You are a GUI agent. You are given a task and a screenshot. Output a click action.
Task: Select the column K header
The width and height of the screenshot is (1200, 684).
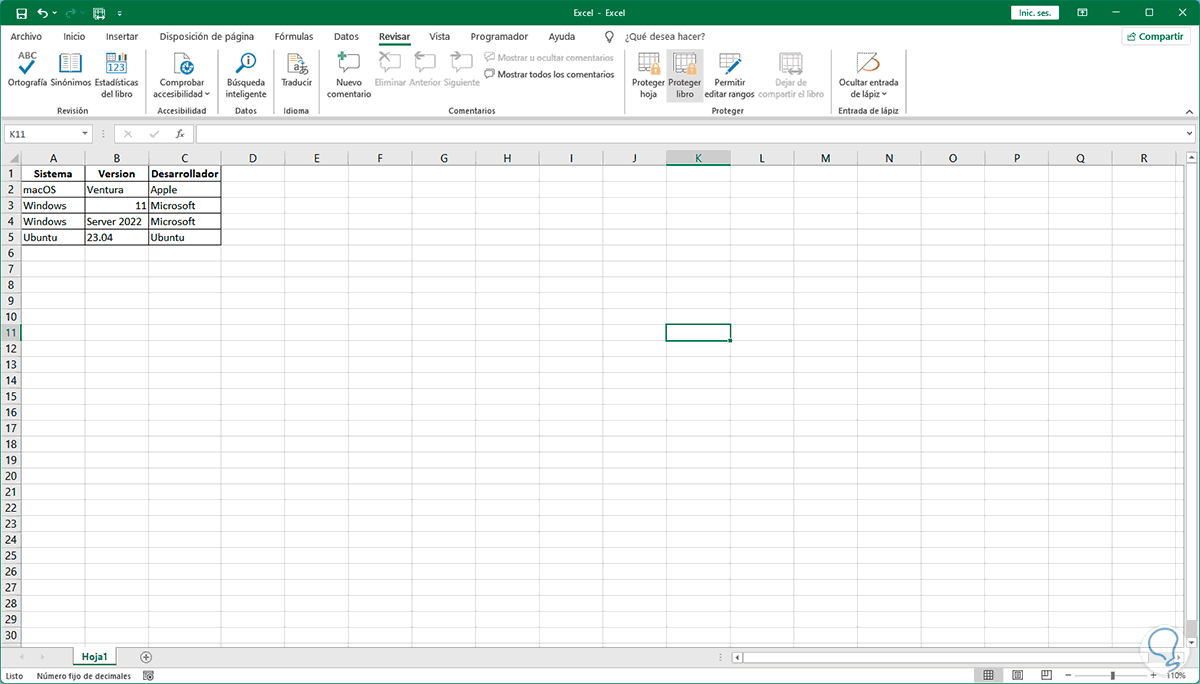[698, 158]
